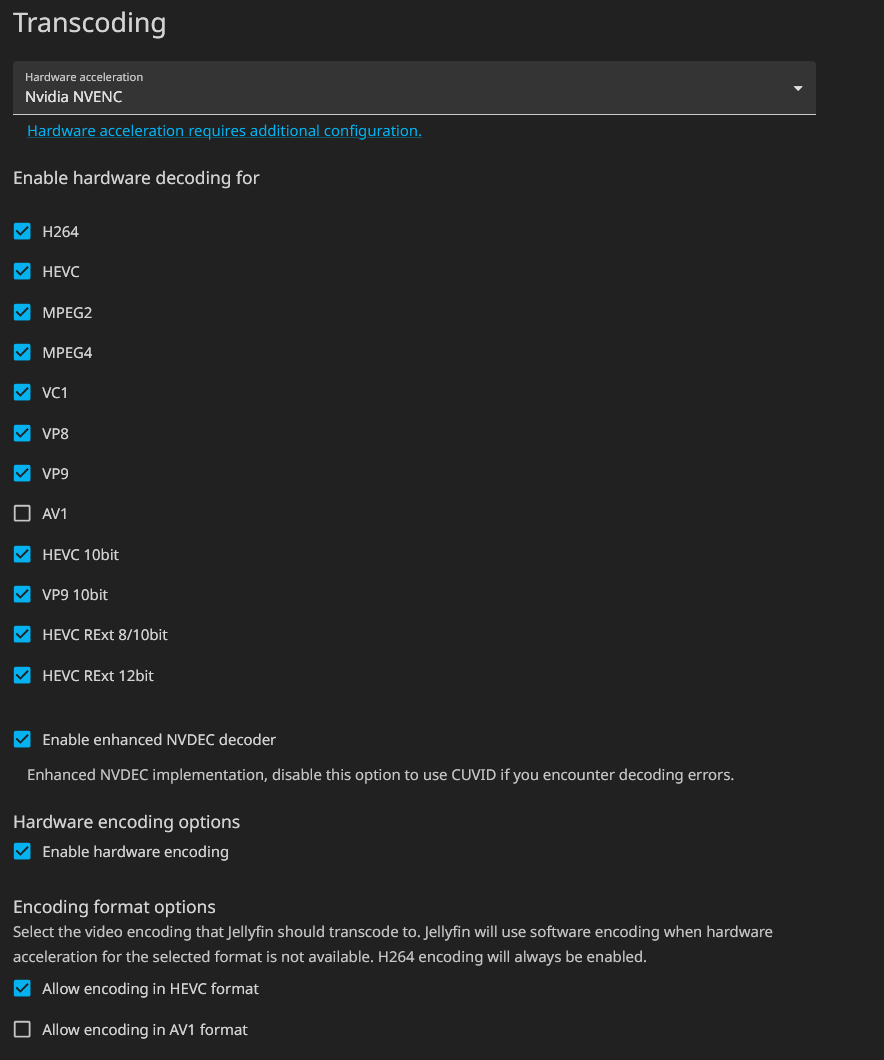
Task: Allow encoding in AV1 format
Action: (22, 1029)
